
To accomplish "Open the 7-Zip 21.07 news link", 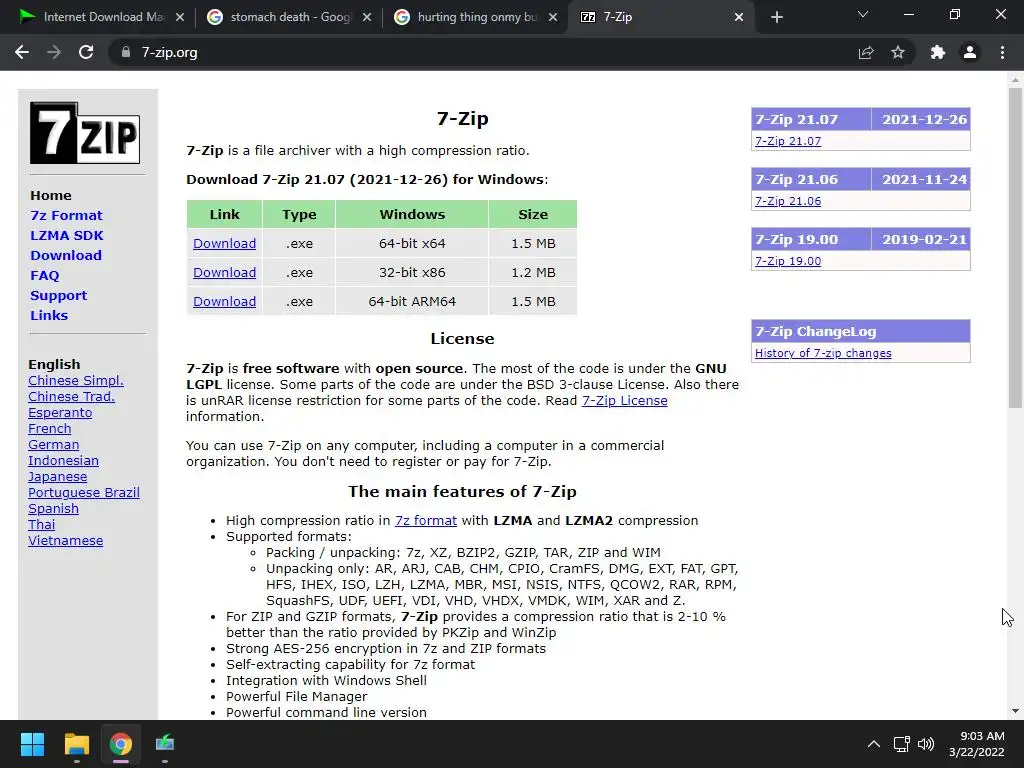I will click(x=788, y=141).
